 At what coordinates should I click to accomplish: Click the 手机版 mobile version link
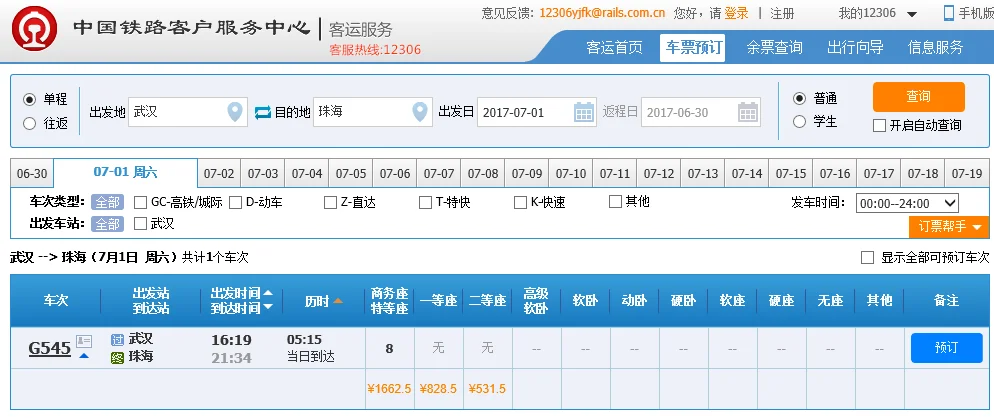pos(976,13)
